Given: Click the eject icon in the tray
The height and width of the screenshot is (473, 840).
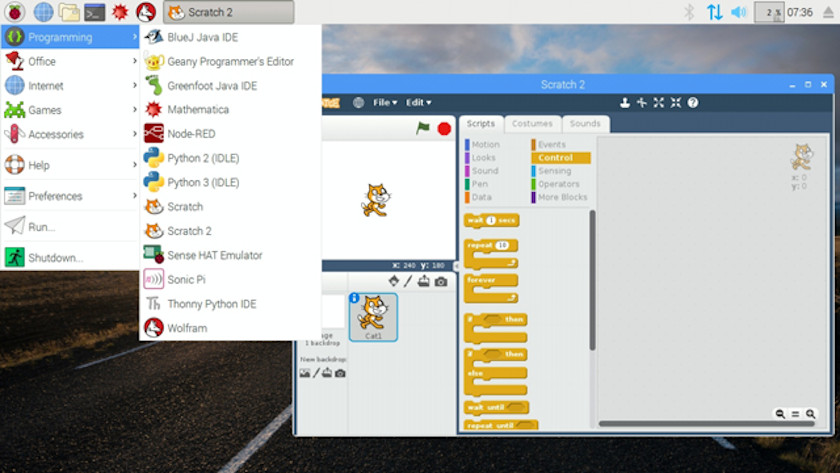Looking at the screenshot, I should point(828,12).
